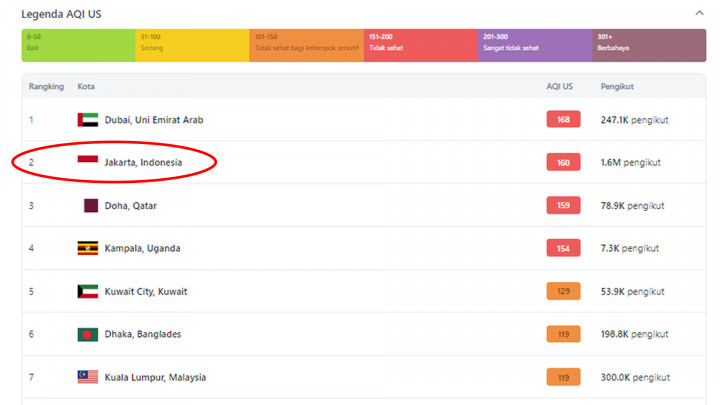720x405 pixels.
Task: Open the Dubai, Uni Emirat Arab link
Action: pos(153,120)
